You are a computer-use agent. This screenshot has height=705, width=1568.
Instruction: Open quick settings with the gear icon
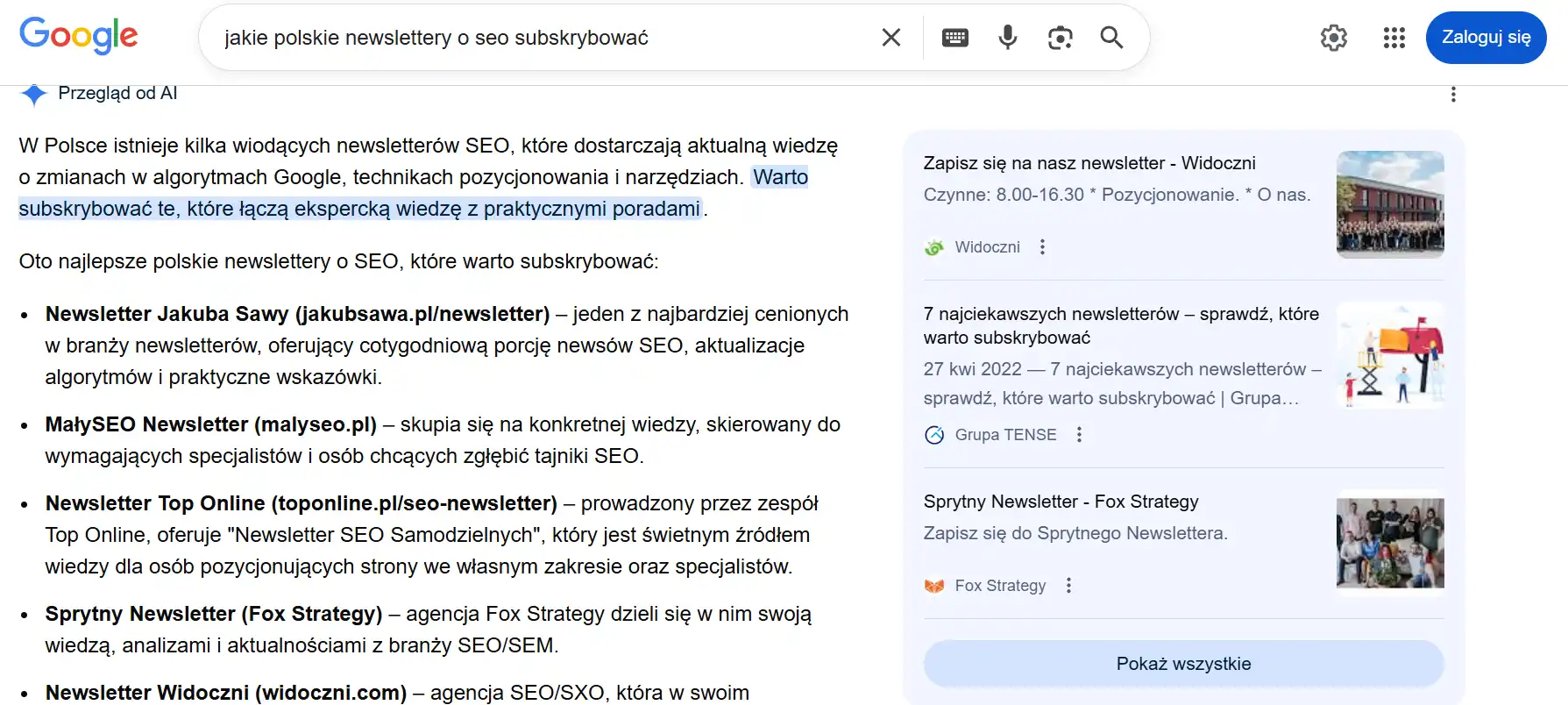(1333, 38)
